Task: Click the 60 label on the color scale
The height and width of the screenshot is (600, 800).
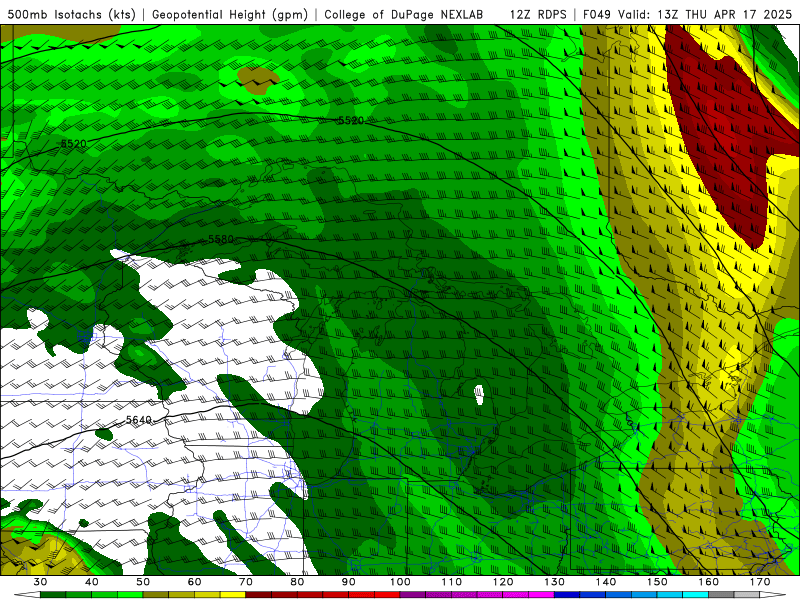Action: coord(194,582)
